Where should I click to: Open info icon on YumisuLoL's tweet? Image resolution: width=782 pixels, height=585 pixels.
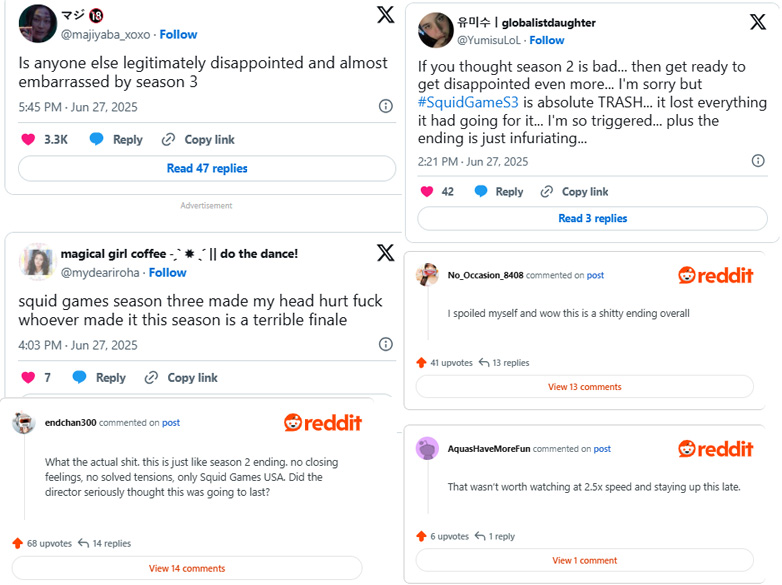click(758, 161)
